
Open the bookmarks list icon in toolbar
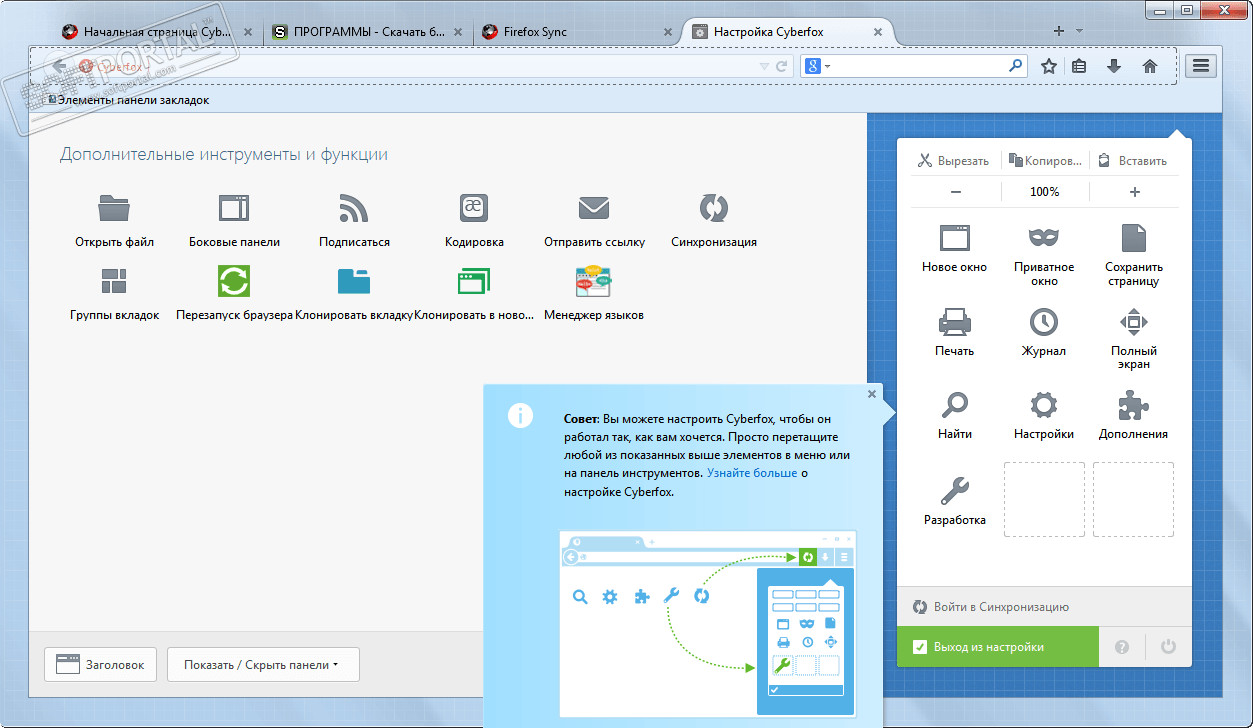1079,66
